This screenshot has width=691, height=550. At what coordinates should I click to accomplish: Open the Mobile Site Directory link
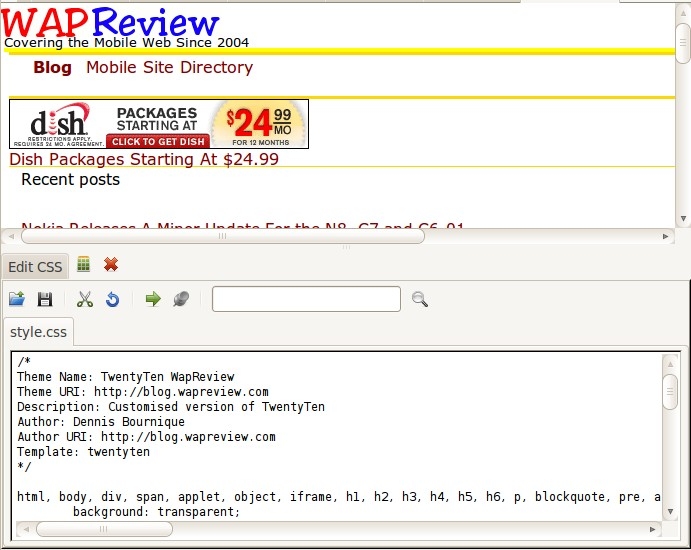169,68
